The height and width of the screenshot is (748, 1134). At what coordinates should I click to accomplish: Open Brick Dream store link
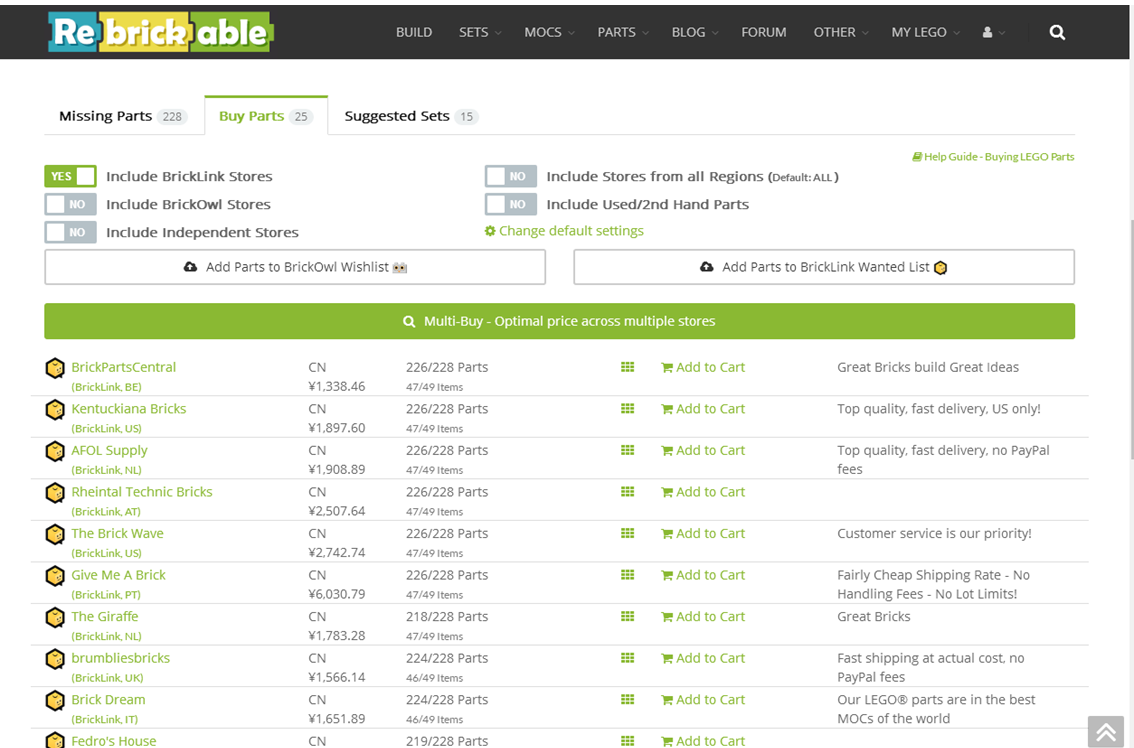pyautogui.click(x=108, y=700)
